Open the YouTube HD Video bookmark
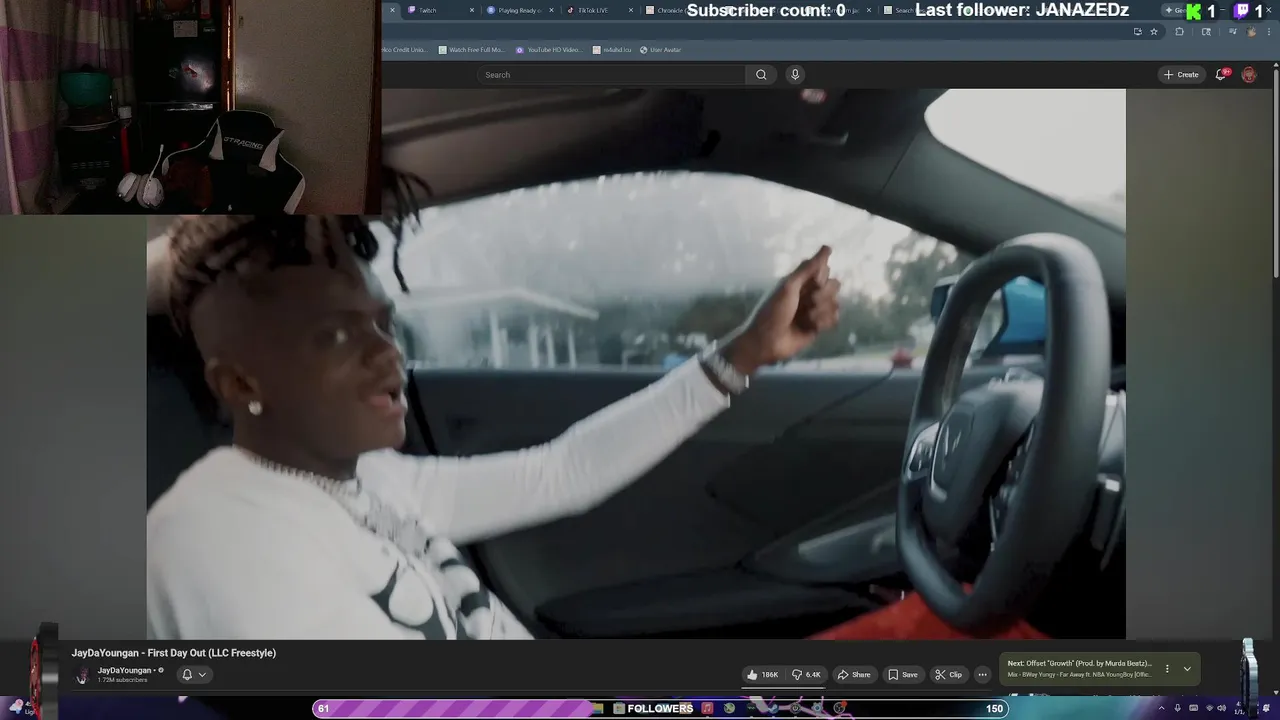This screenshot has width=1280, height=720. coord(549,50)
